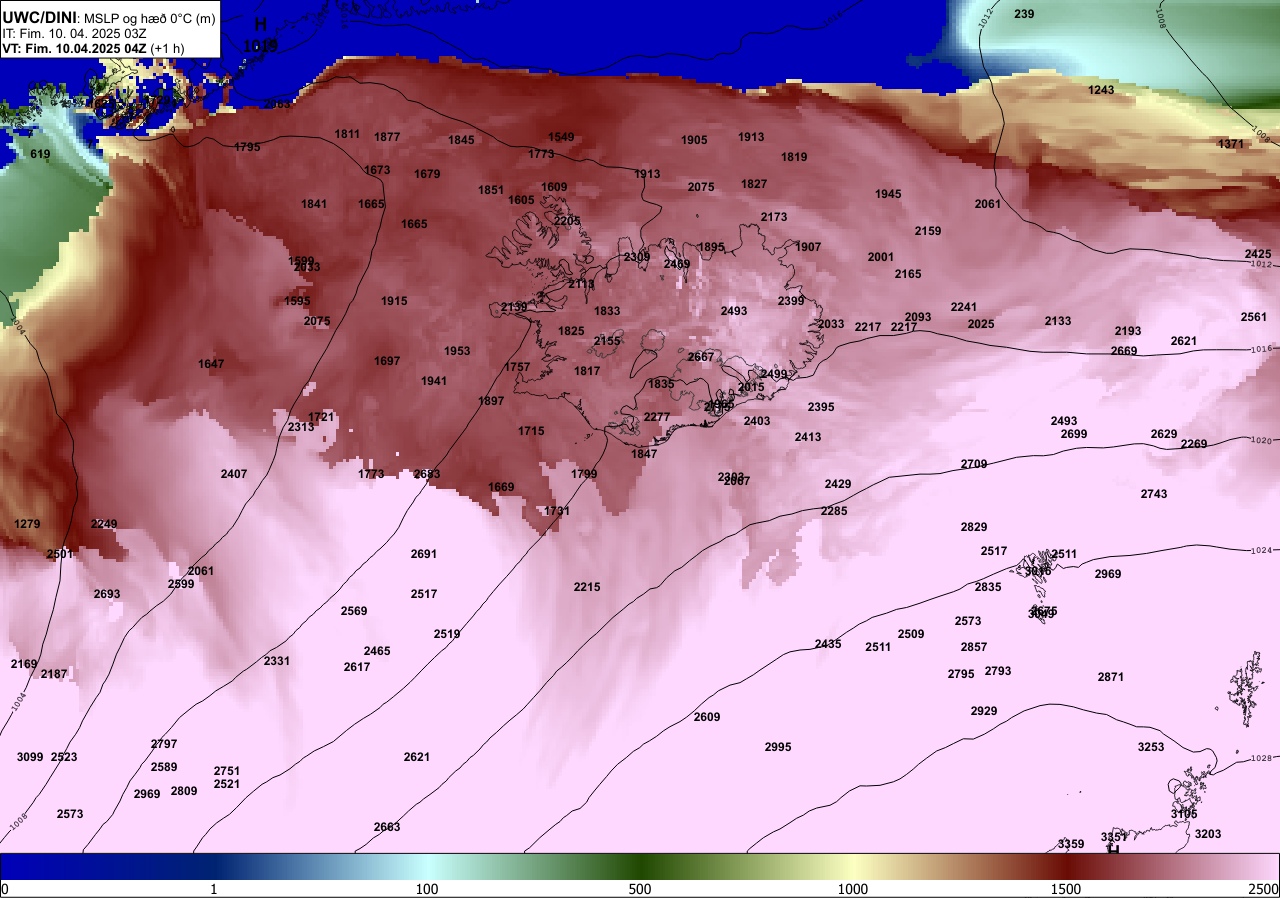Viewport: 1280px width, 898px height.
Task: Click the height value 1811
Action: (x=347, y=134)
